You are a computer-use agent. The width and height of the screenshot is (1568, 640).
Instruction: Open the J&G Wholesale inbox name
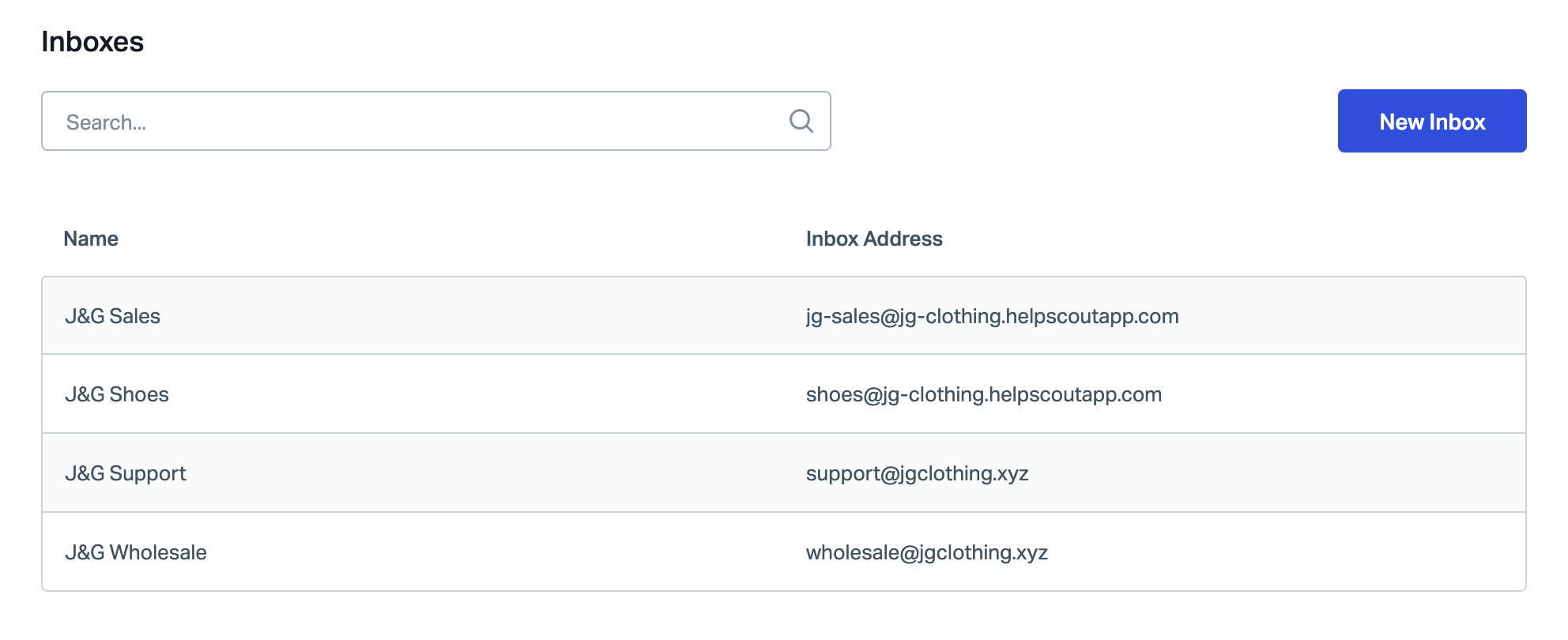coord(136,552)
